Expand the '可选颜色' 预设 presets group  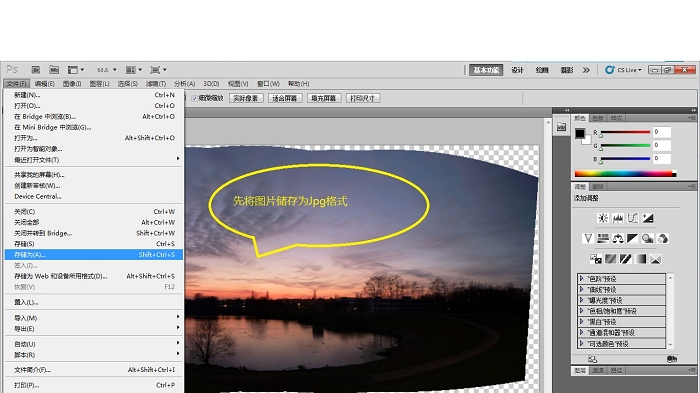(581, 343)
